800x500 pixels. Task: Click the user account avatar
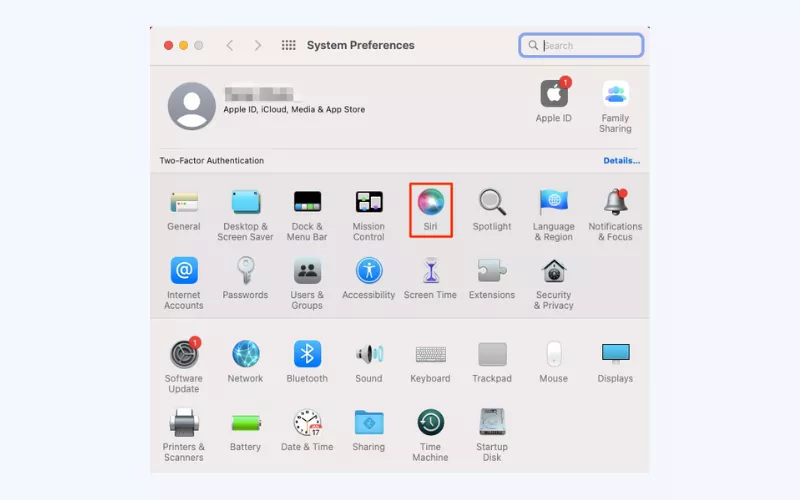(192, 106)
